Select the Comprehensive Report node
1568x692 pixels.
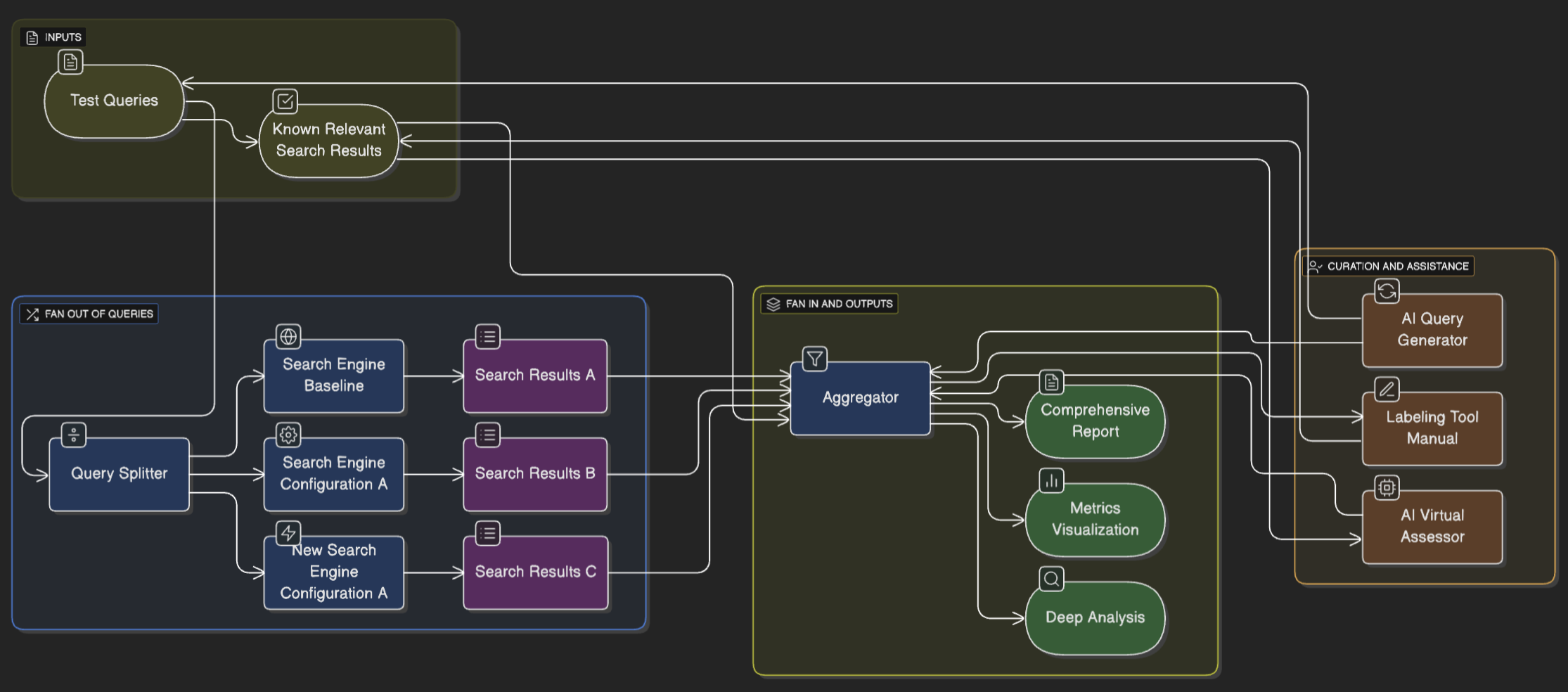1095,422
